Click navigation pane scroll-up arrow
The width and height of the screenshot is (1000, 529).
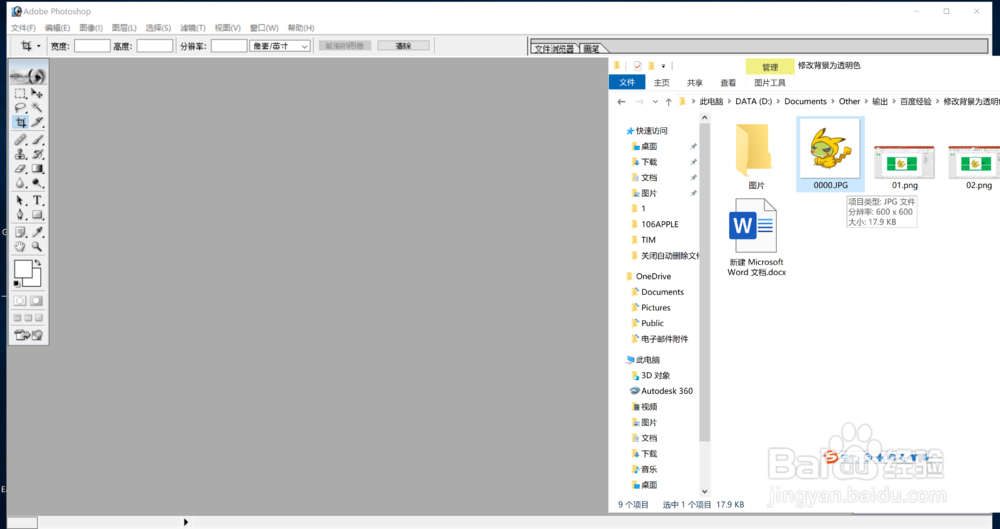705,118
